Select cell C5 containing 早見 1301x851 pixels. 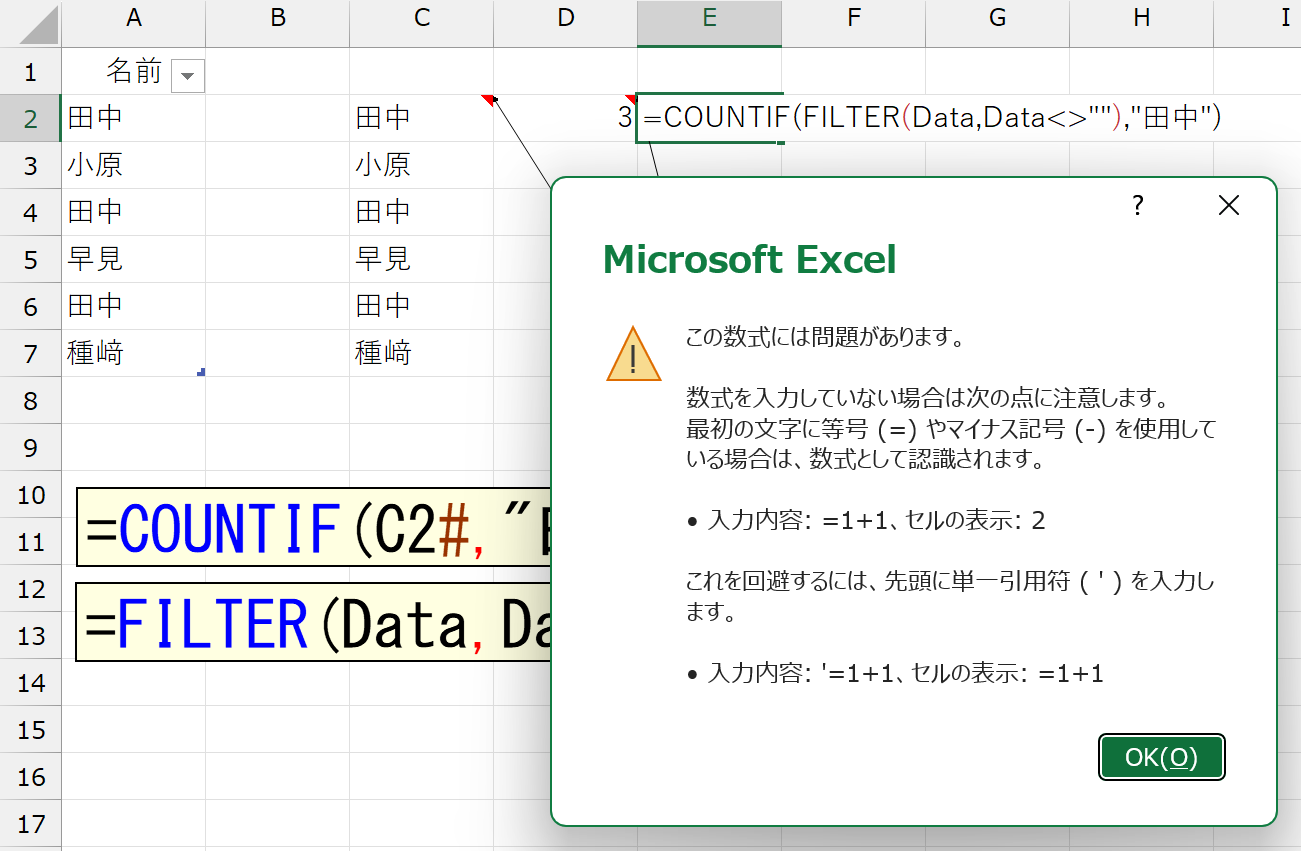(x=421, y=259)
